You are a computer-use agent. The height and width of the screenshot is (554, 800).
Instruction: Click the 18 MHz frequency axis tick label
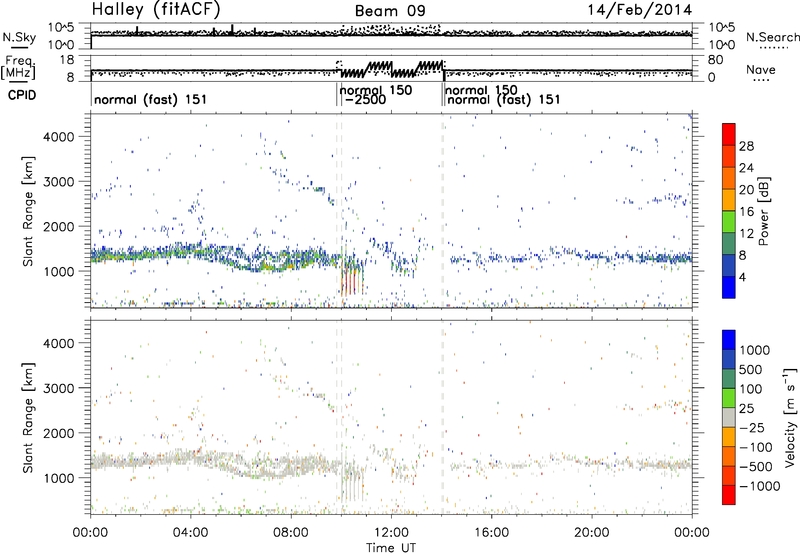[x=66, y=60]
